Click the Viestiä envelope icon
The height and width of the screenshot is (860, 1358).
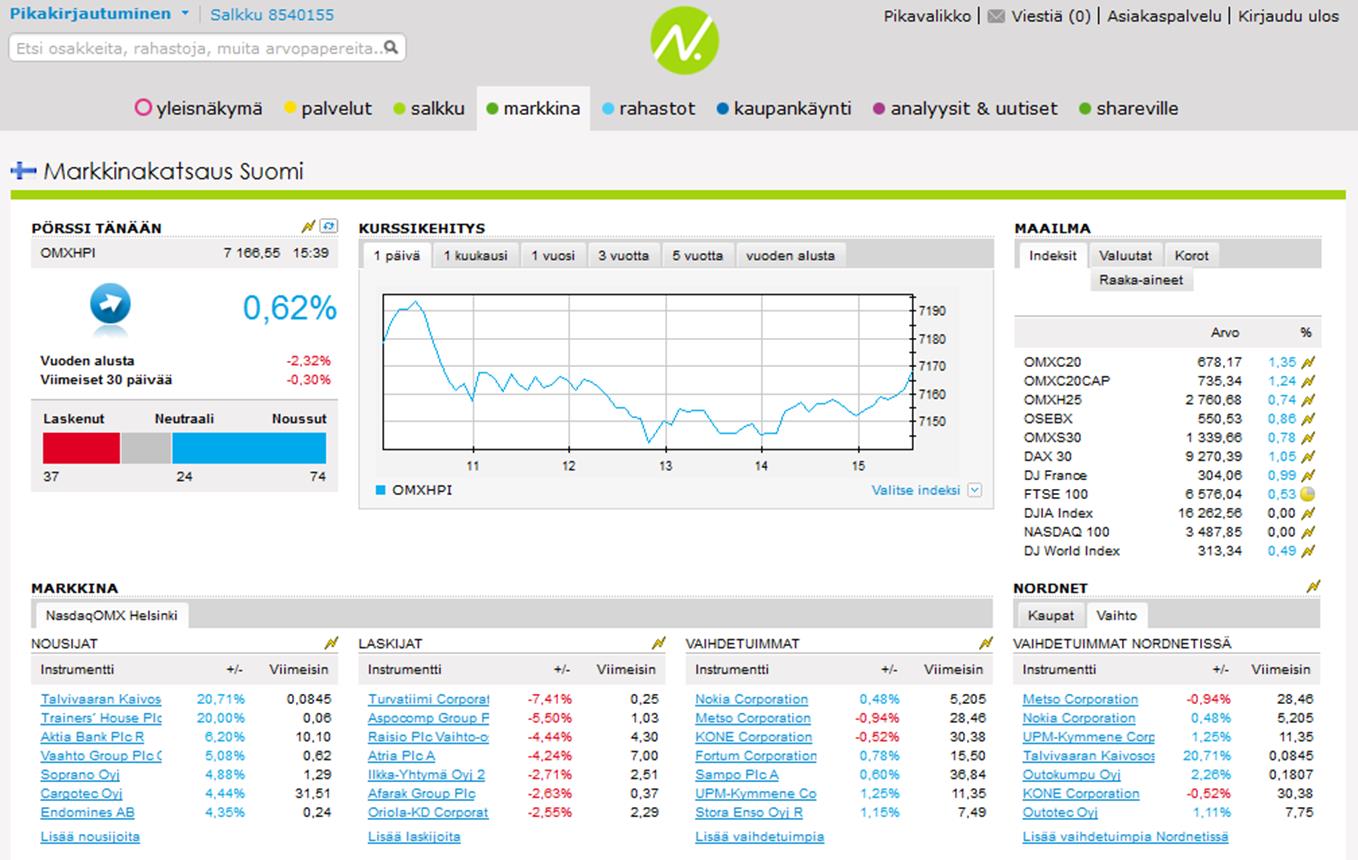[996, 16]
